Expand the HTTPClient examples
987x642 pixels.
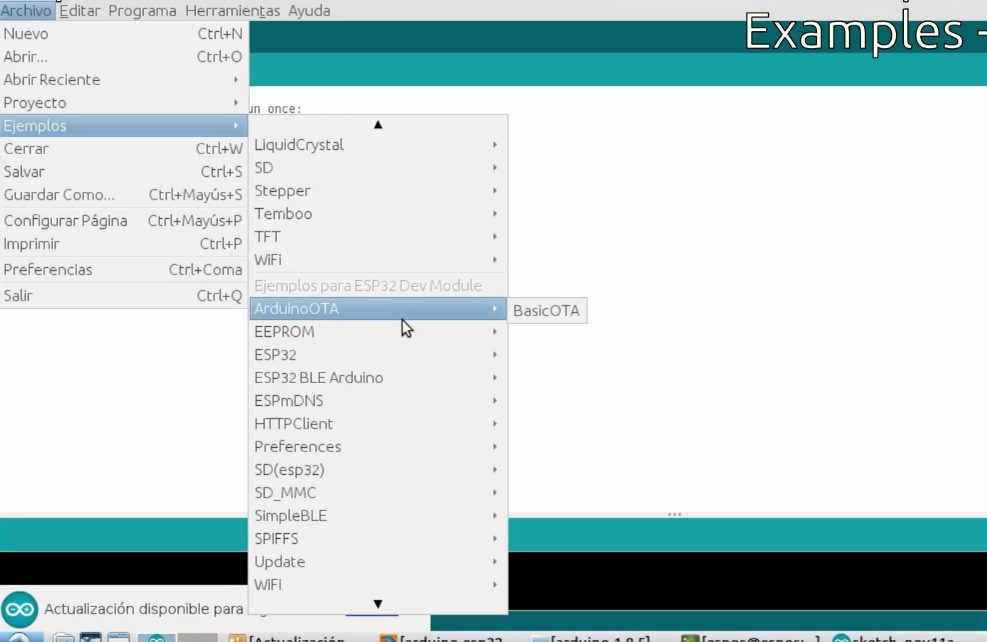378,424
